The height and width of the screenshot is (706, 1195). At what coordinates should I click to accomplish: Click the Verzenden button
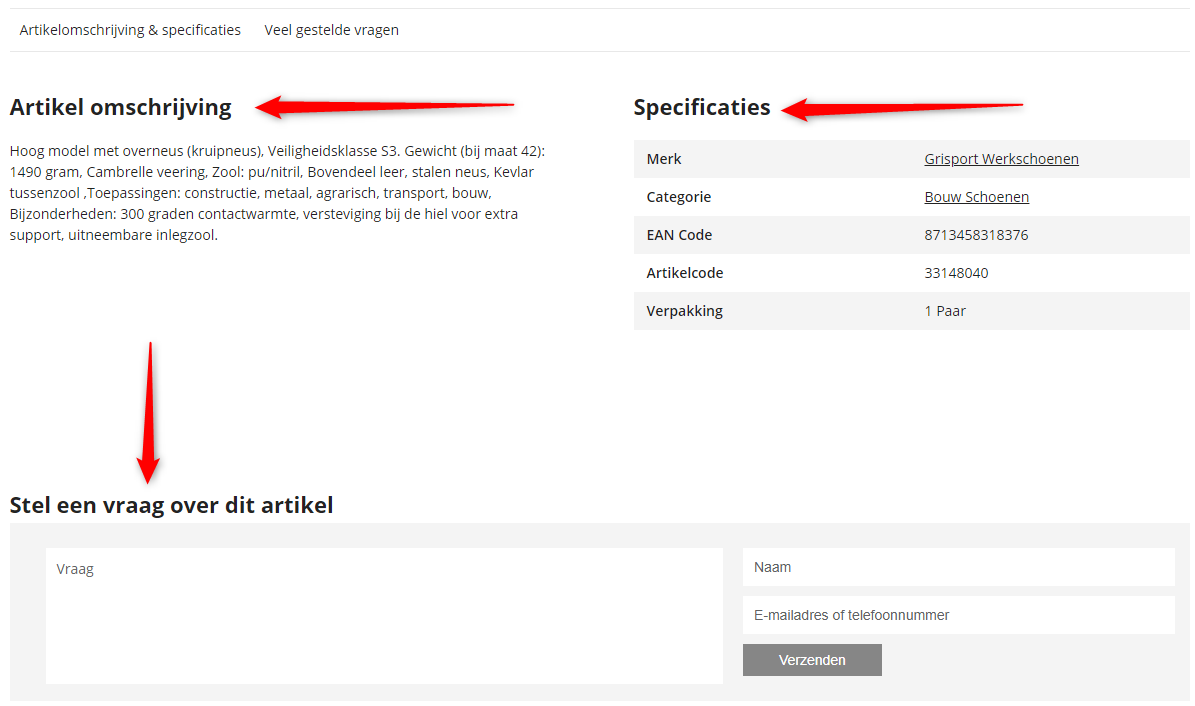[x=812, y=660]
